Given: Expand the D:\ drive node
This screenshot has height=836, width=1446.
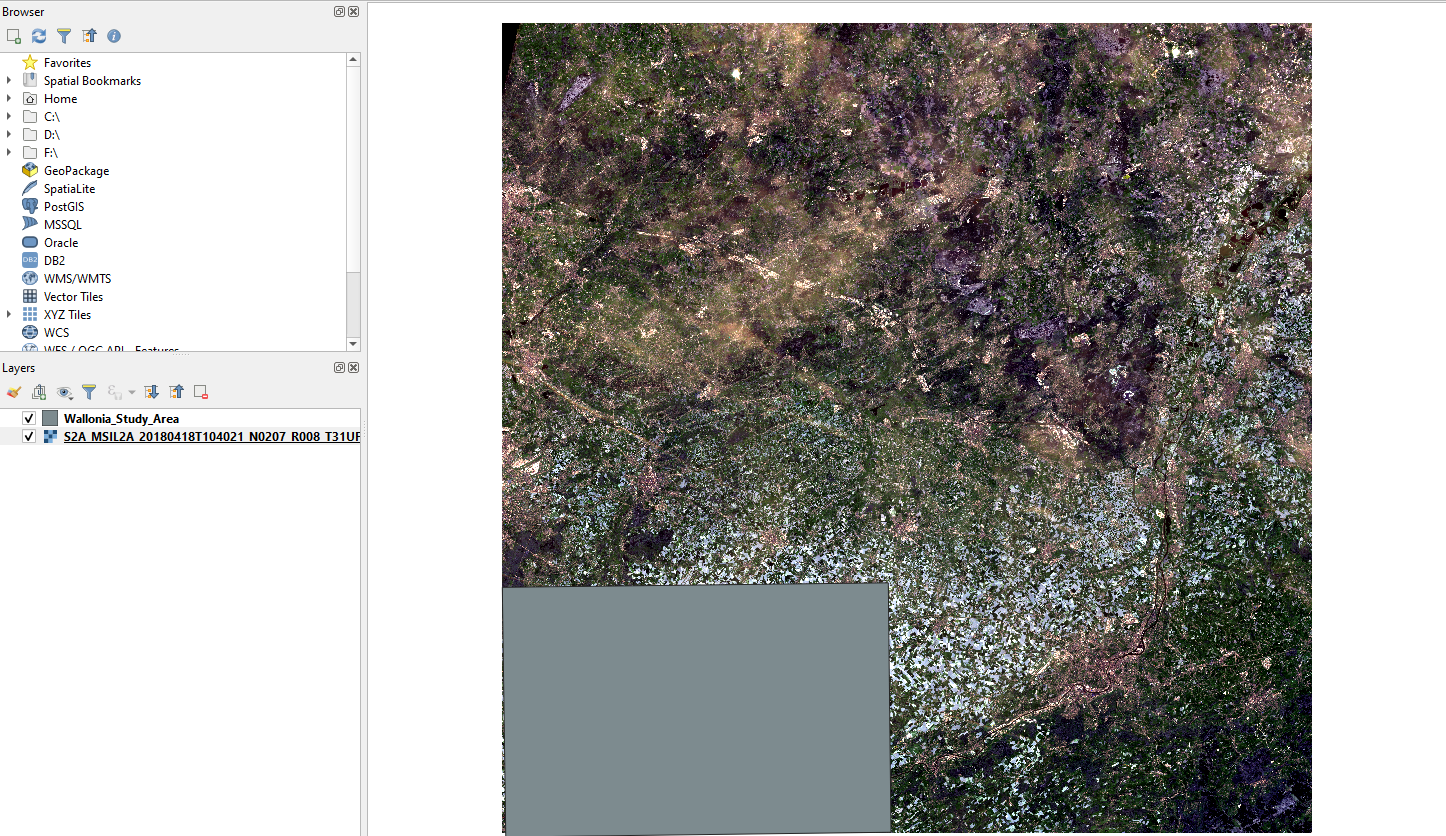Looking at the screenshot, I should [x=9, y=135].
